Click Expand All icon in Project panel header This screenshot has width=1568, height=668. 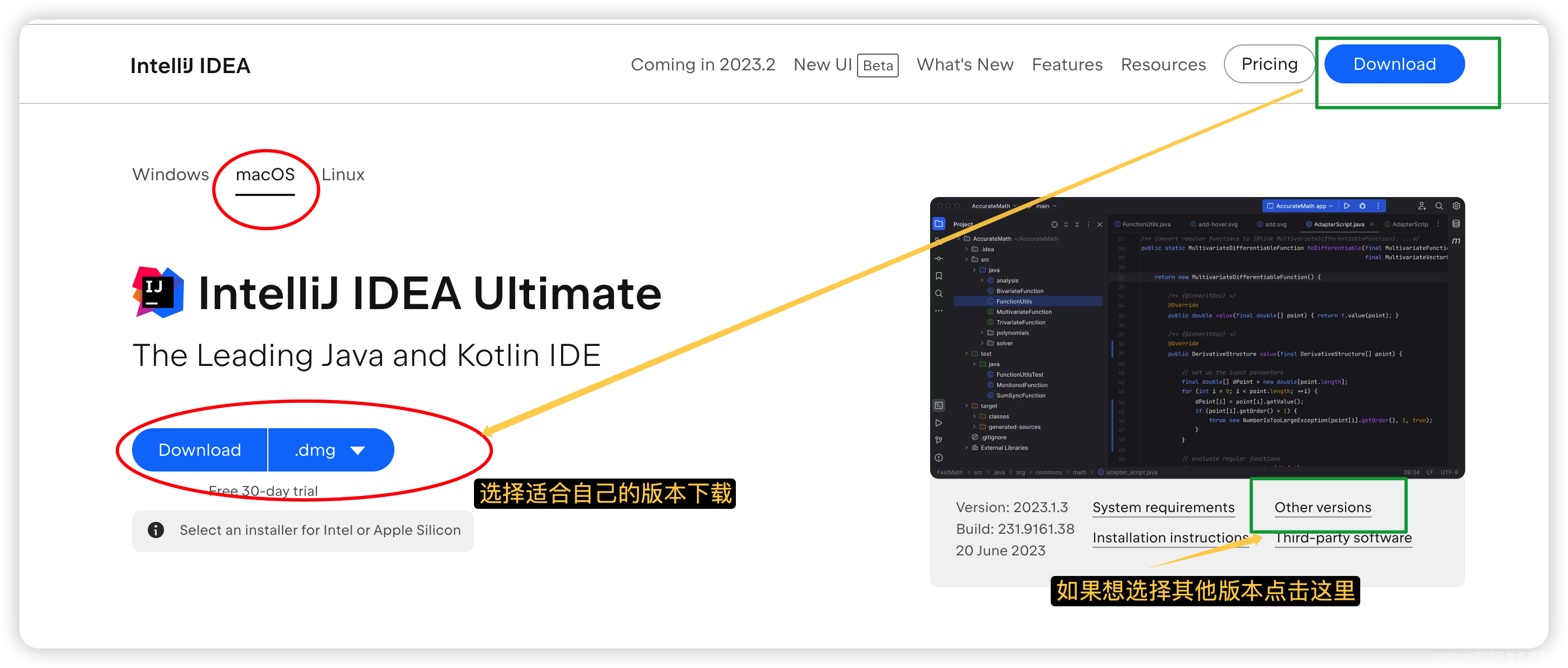click(1066, 225)
